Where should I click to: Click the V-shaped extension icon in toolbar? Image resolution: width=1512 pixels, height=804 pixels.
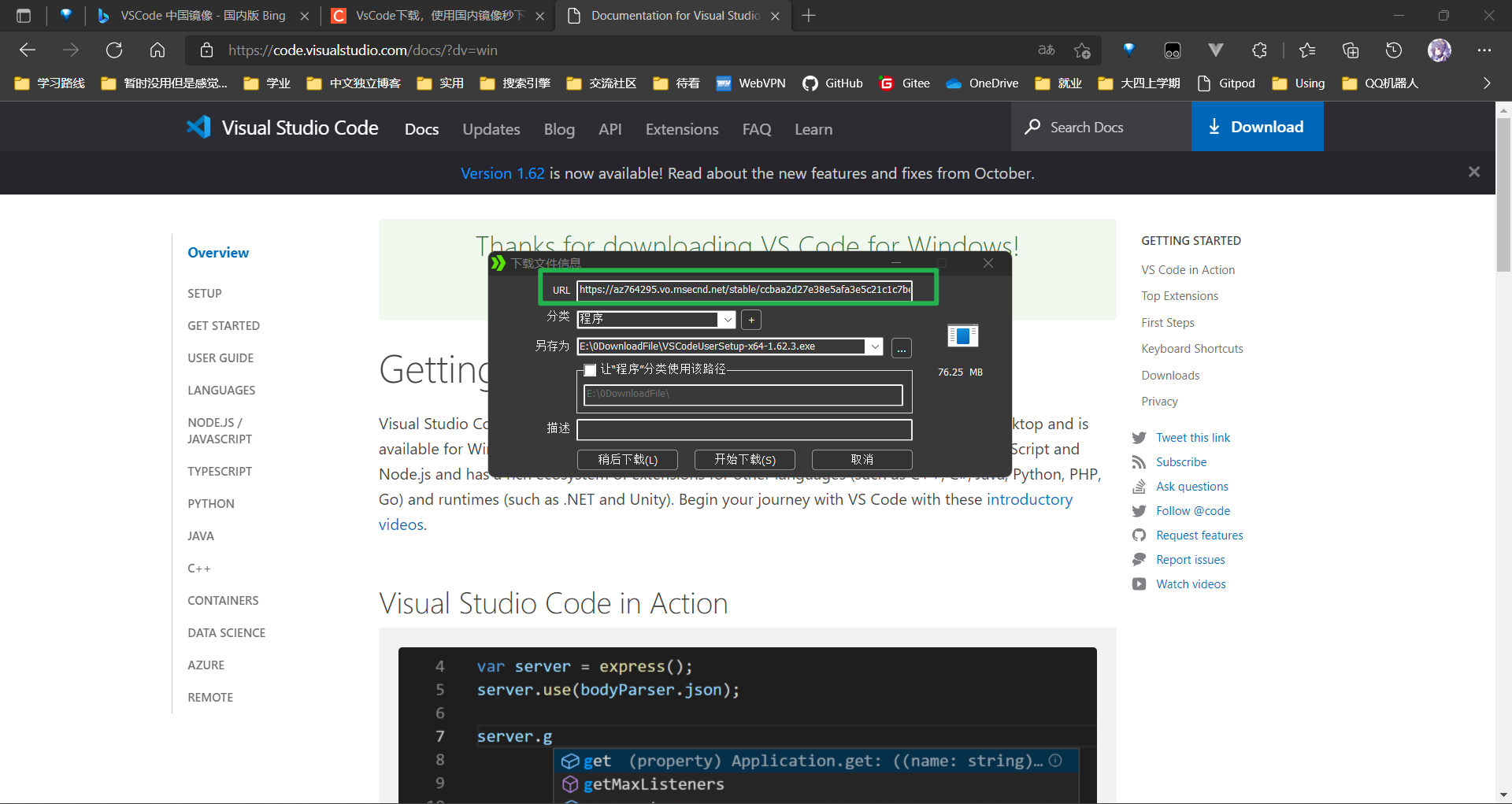(1216, 50)
